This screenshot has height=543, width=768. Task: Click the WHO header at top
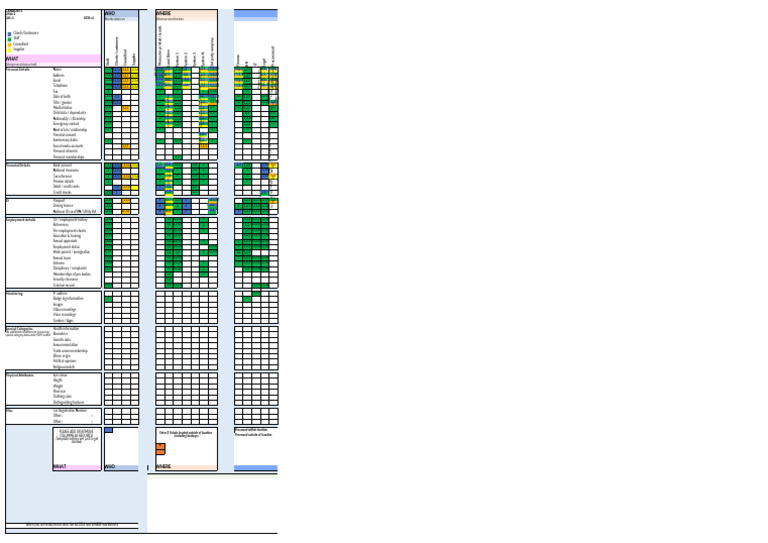(110, 13)
